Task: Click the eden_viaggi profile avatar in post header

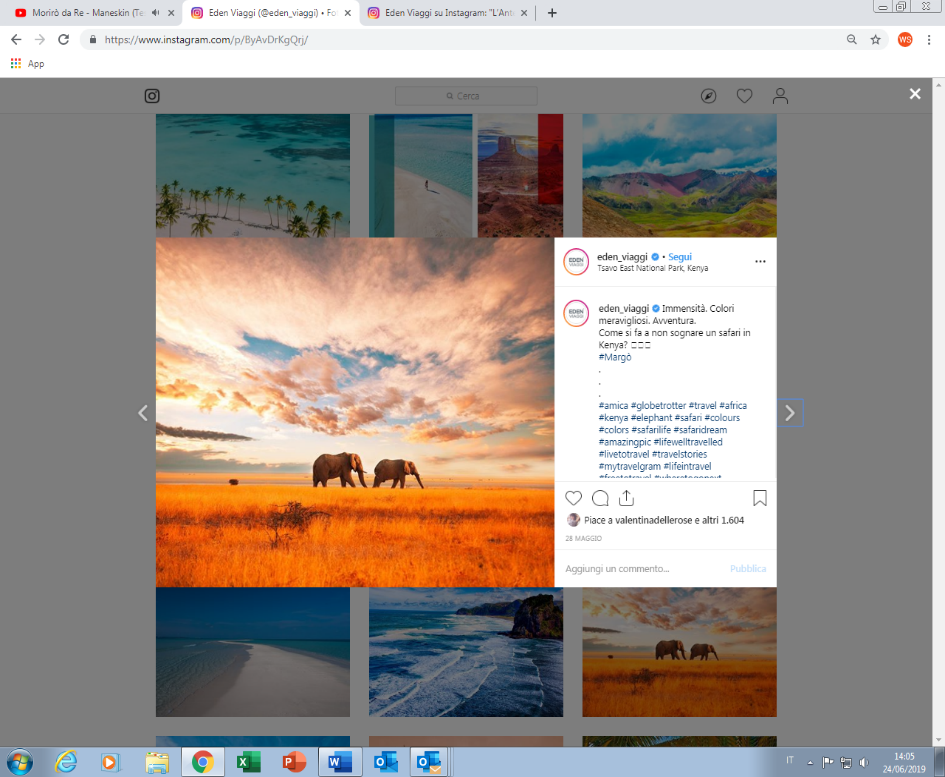Action: (576, 262)
